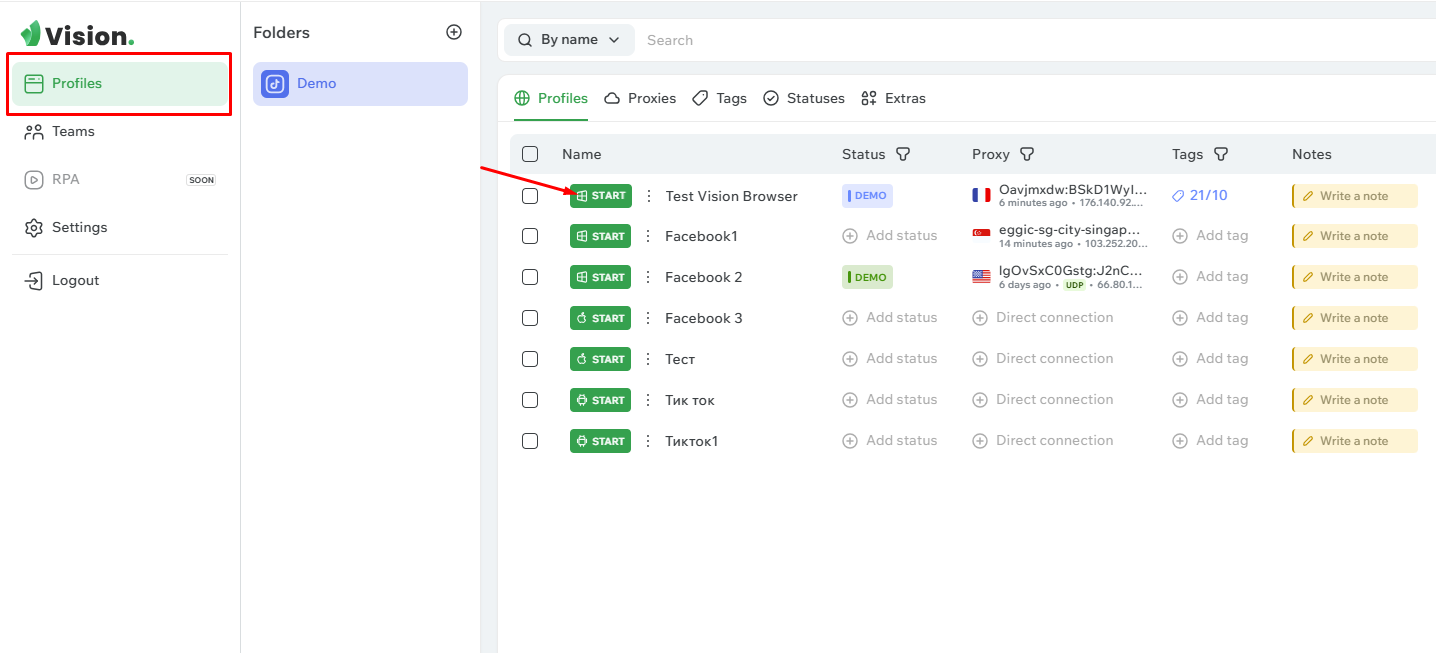
Task: Click the Name column header
Action: point(582,154)
